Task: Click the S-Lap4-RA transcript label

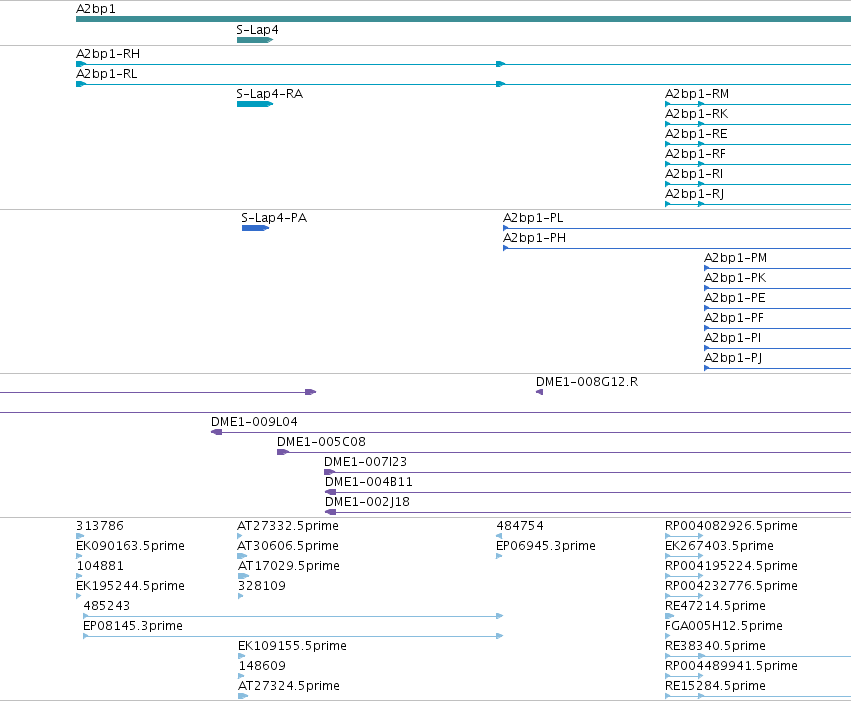Action: click(270, 94)
